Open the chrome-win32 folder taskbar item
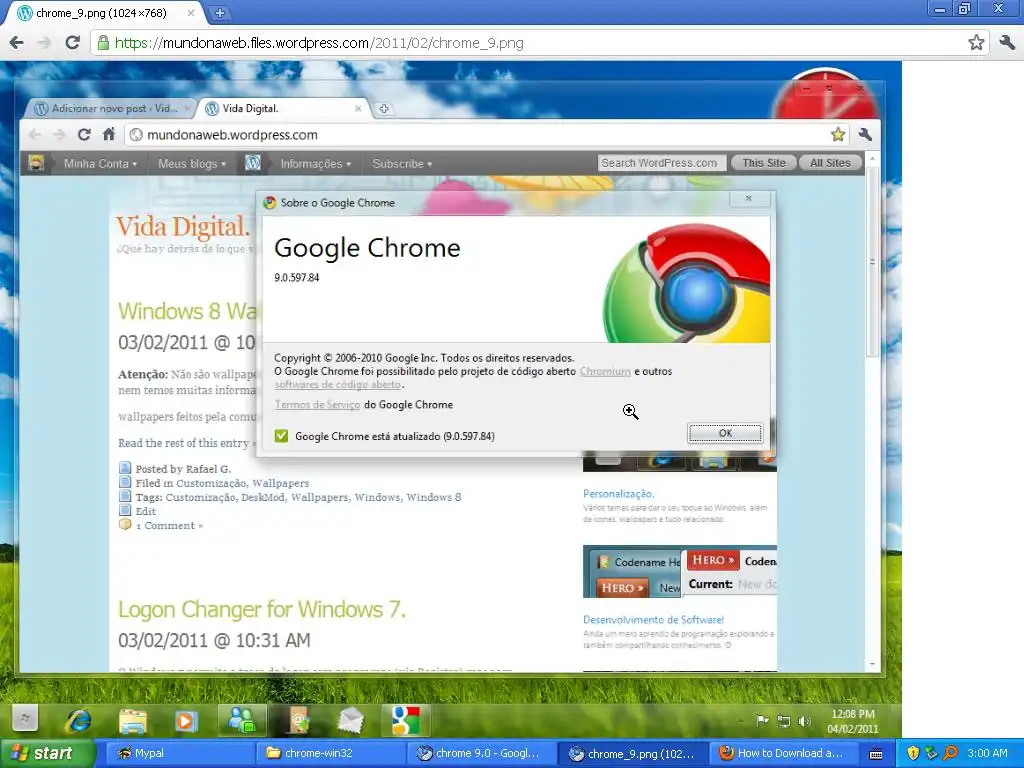 [x=330, y=753]
